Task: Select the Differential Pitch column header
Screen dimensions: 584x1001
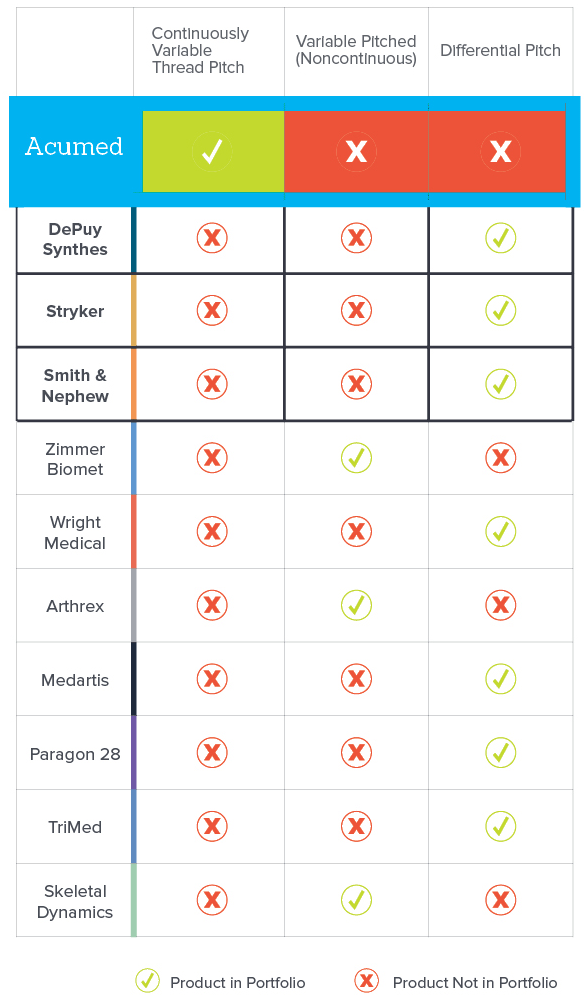Action: click(x=500, y=50)
